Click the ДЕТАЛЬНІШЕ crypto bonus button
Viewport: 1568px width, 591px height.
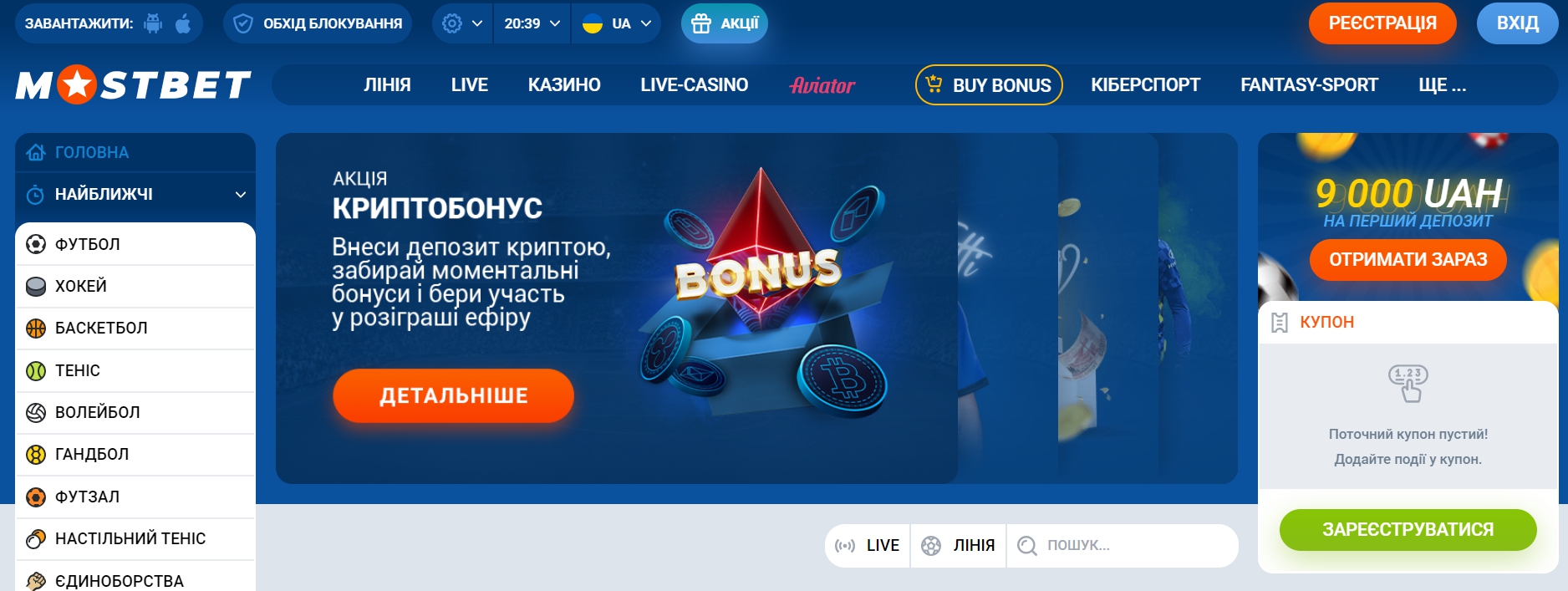453,395
